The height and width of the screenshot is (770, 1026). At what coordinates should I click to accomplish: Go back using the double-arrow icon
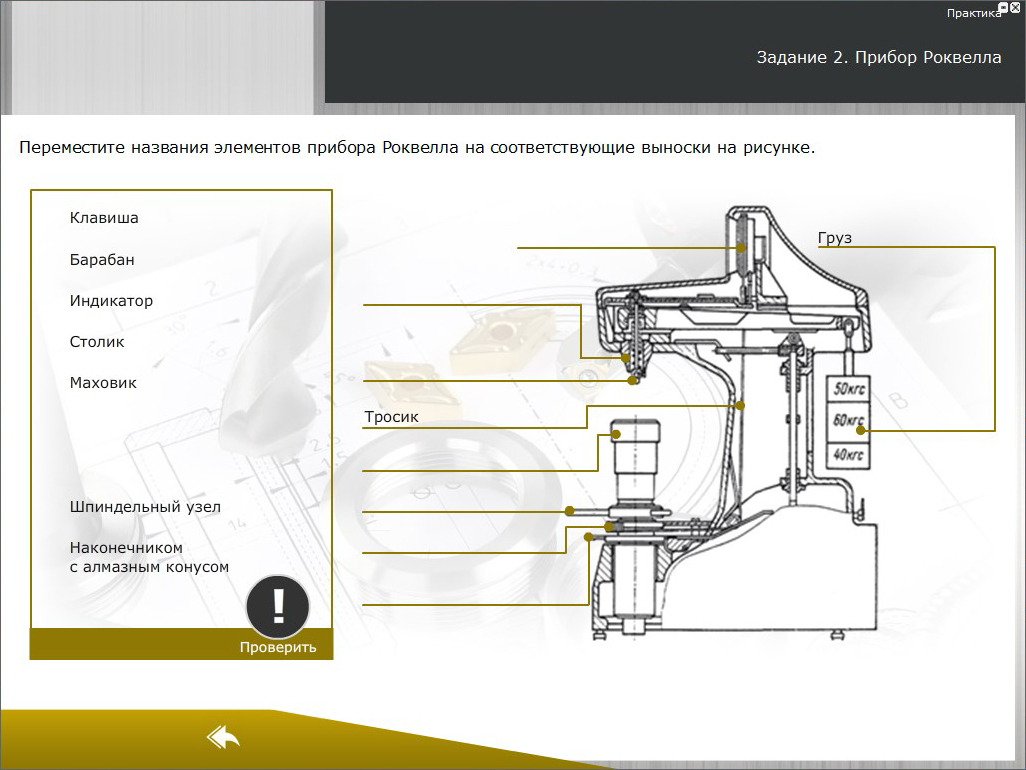point(223,738)
